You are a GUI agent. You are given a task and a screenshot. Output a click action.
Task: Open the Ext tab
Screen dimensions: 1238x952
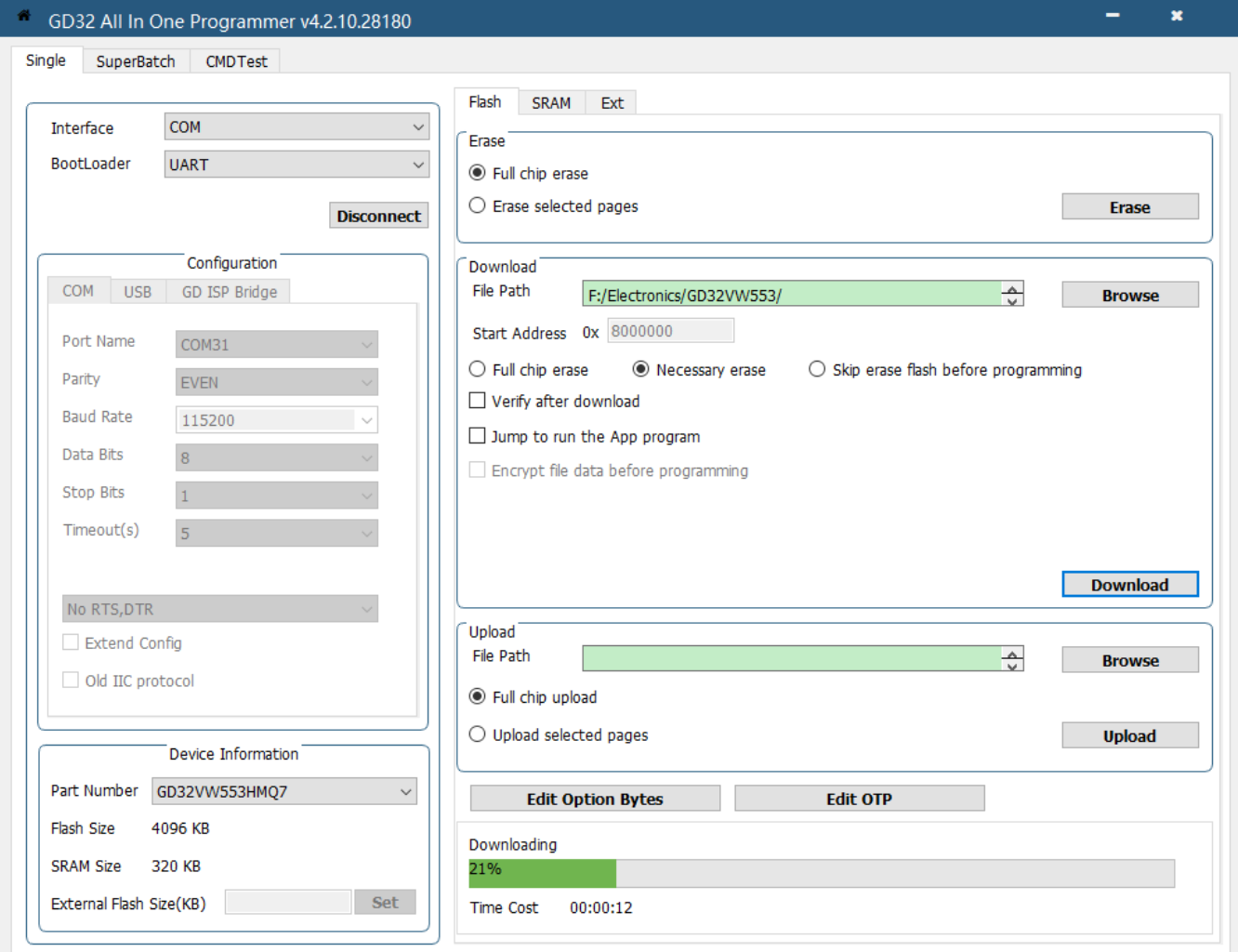pos(612,103)
